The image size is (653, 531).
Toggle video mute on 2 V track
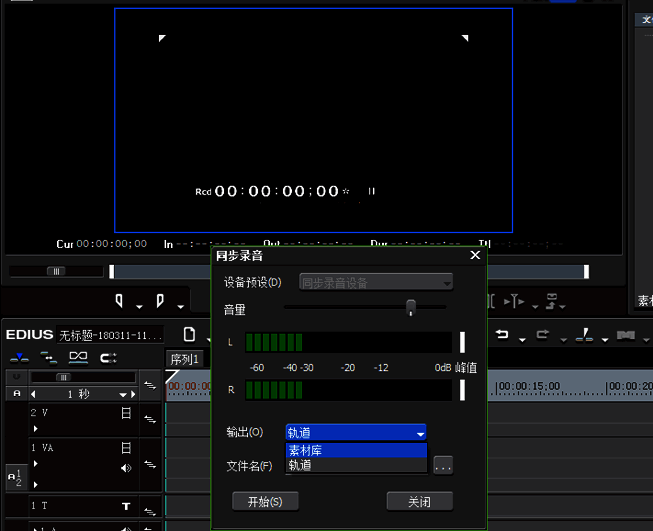[126, 412]
